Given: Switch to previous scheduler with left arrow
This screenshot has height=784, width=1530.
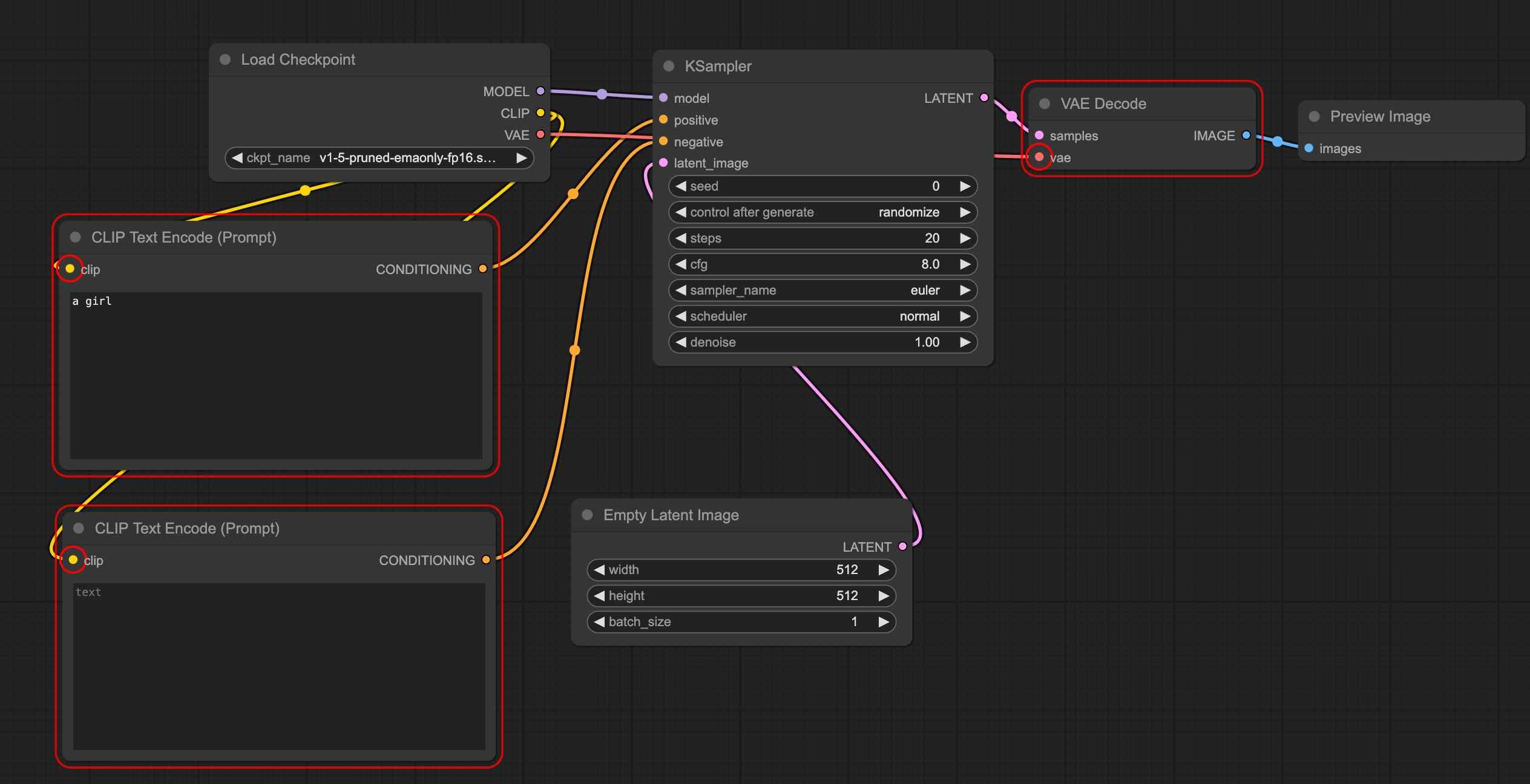Looking at the screenshot, I should (681, 316).
